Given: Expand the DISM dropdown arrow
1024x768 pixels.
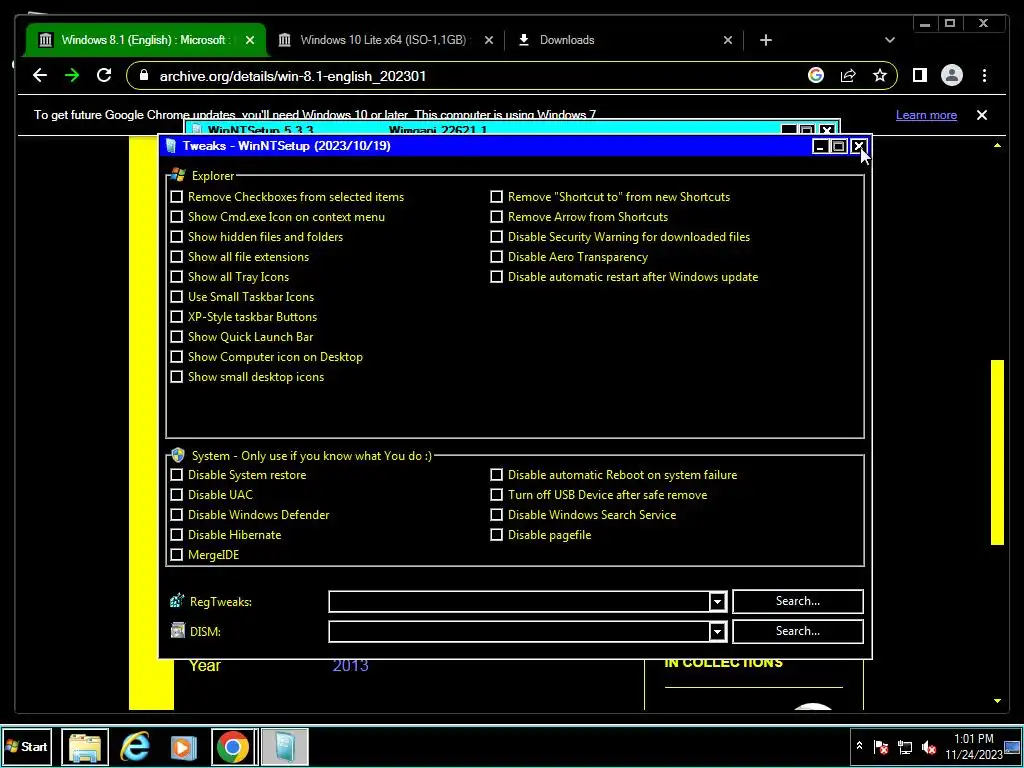Looking at the screenshot, I should point(717,632).
